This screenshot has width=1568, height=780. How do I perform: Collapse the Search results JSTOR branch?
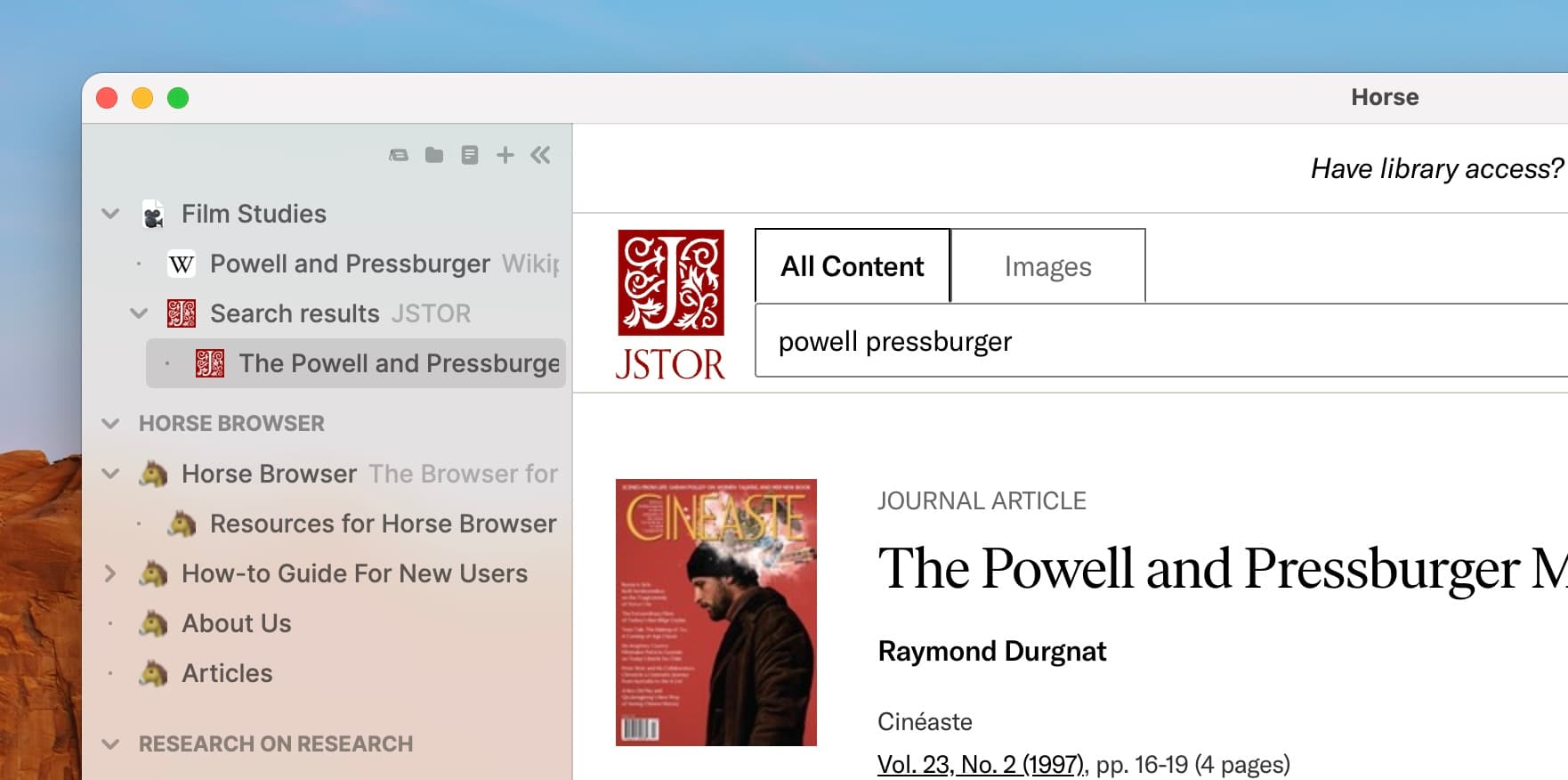(139, 313)
